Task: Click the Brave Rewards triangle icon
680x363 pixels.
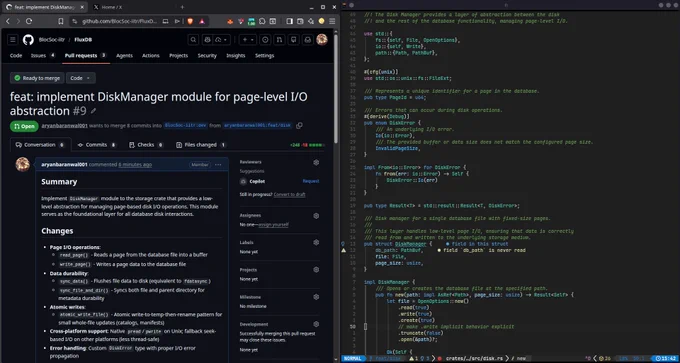Action: pos(202,21)
